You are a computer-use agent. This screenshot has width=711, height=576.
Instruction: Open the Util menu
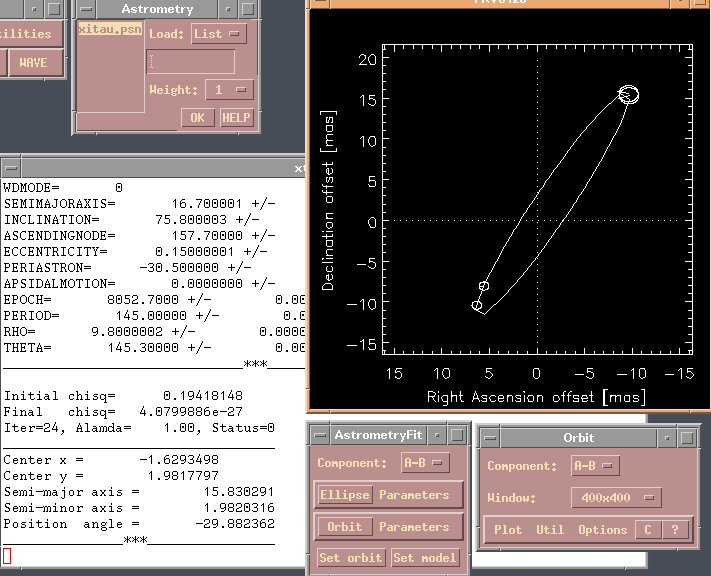pos(549,530)
